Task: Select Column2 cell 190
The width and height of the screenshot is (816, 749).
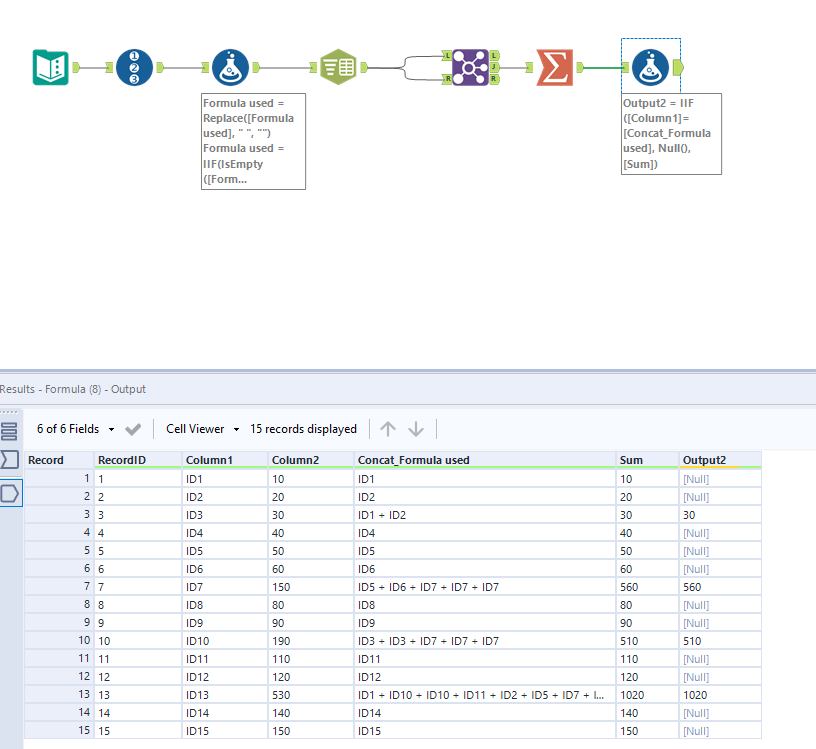Action: [x=311, y=641]
